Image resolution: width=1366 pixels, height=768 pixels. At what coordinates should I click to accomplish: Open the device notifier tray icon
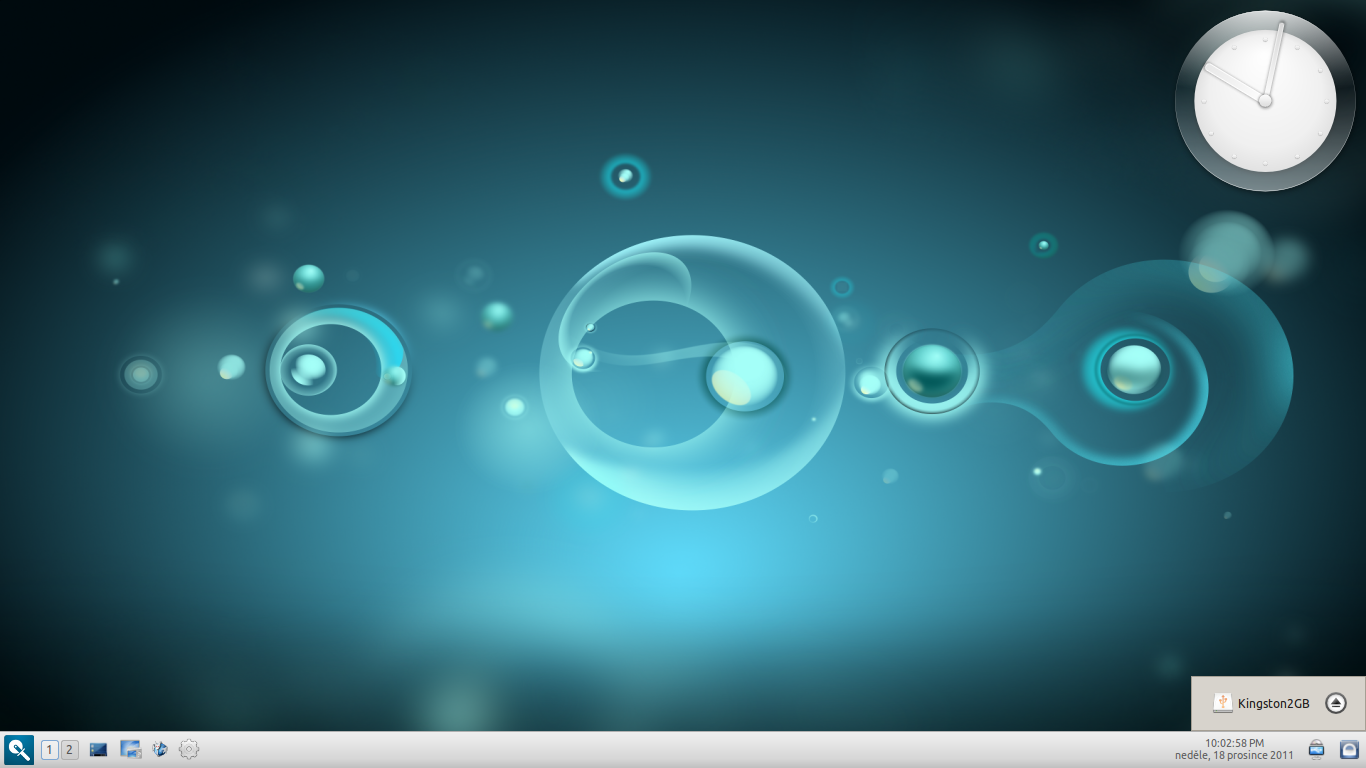[x=1316, y=749]
